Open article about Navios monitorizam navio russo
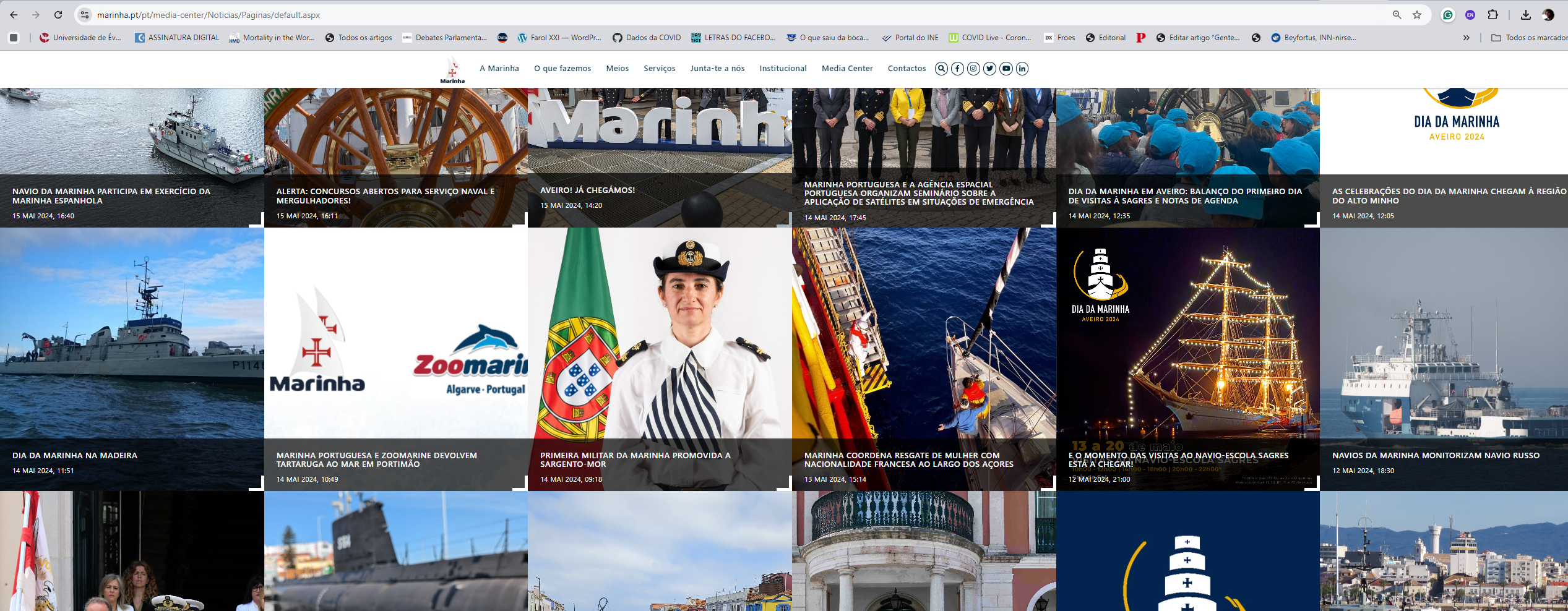1568x611 pixels. tap(1436, 456)
